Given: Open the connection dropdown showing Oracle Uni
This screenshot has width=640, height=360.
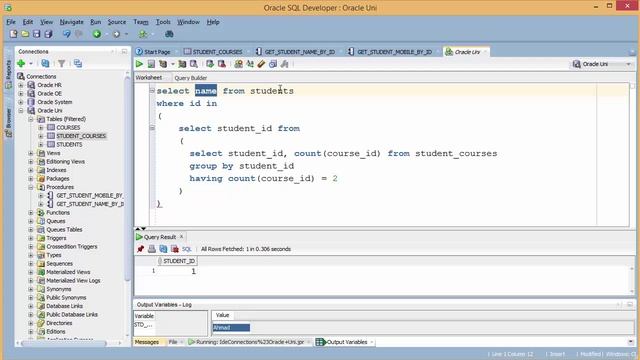Looking at the screenshot, I should pyautogui.click(x=602, y=64).
